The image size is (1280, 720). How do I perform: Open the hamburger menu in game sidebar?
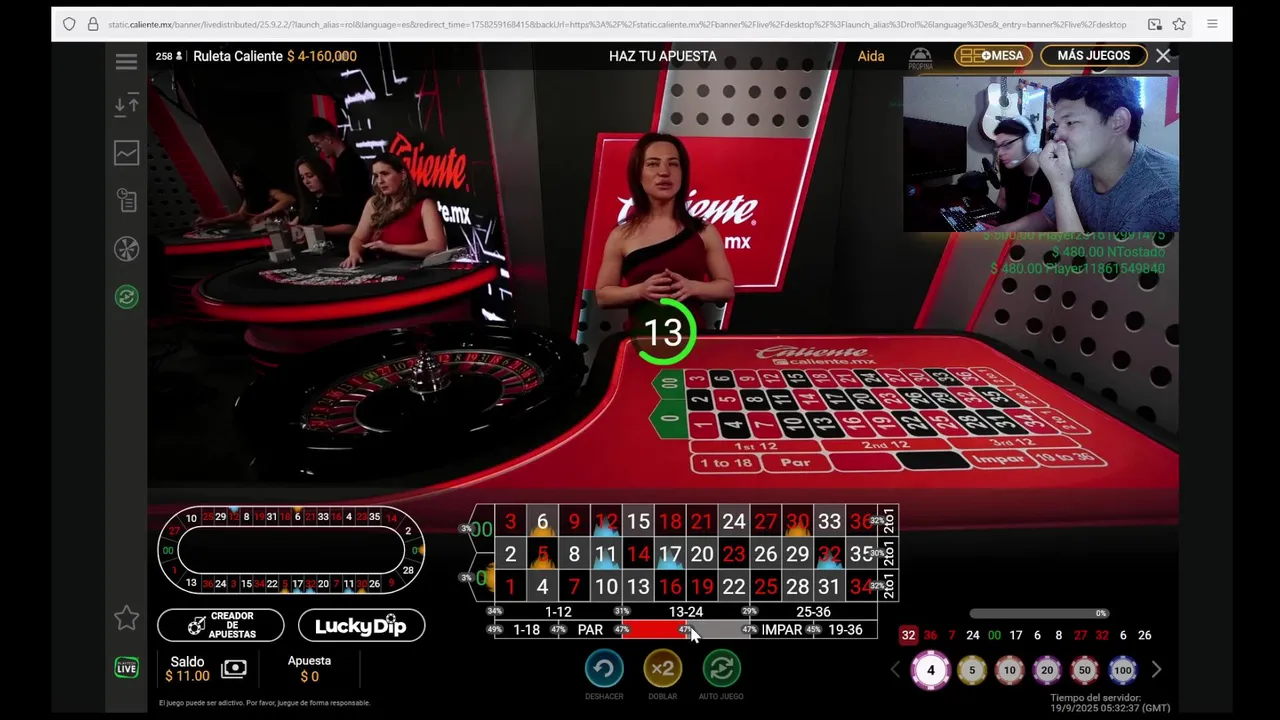(126, 62)
